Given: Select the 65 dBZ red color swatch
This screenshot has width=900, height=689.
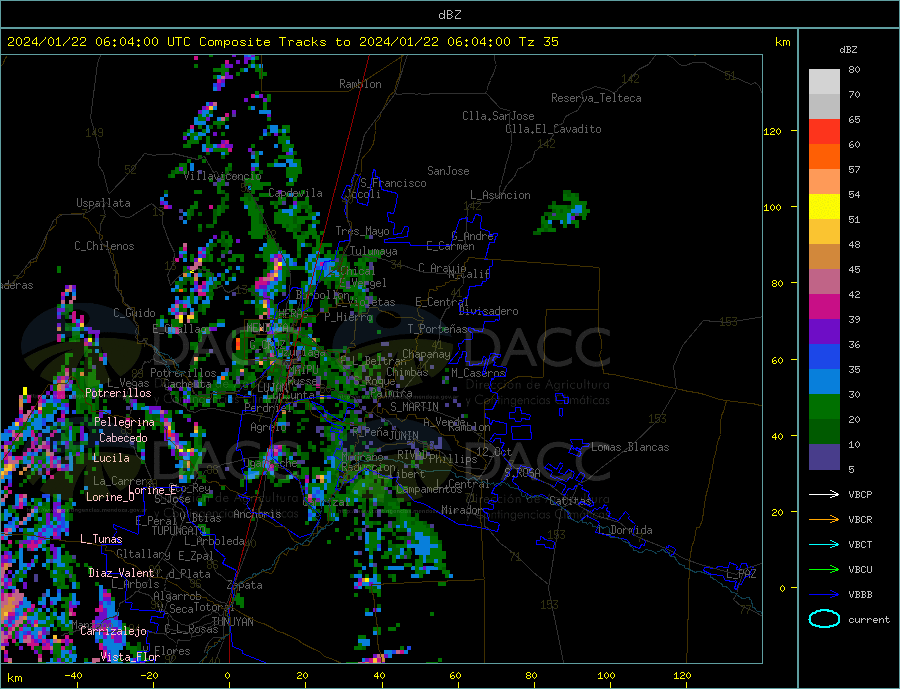Looking at the screenshot, I should [x=824, y=131].
